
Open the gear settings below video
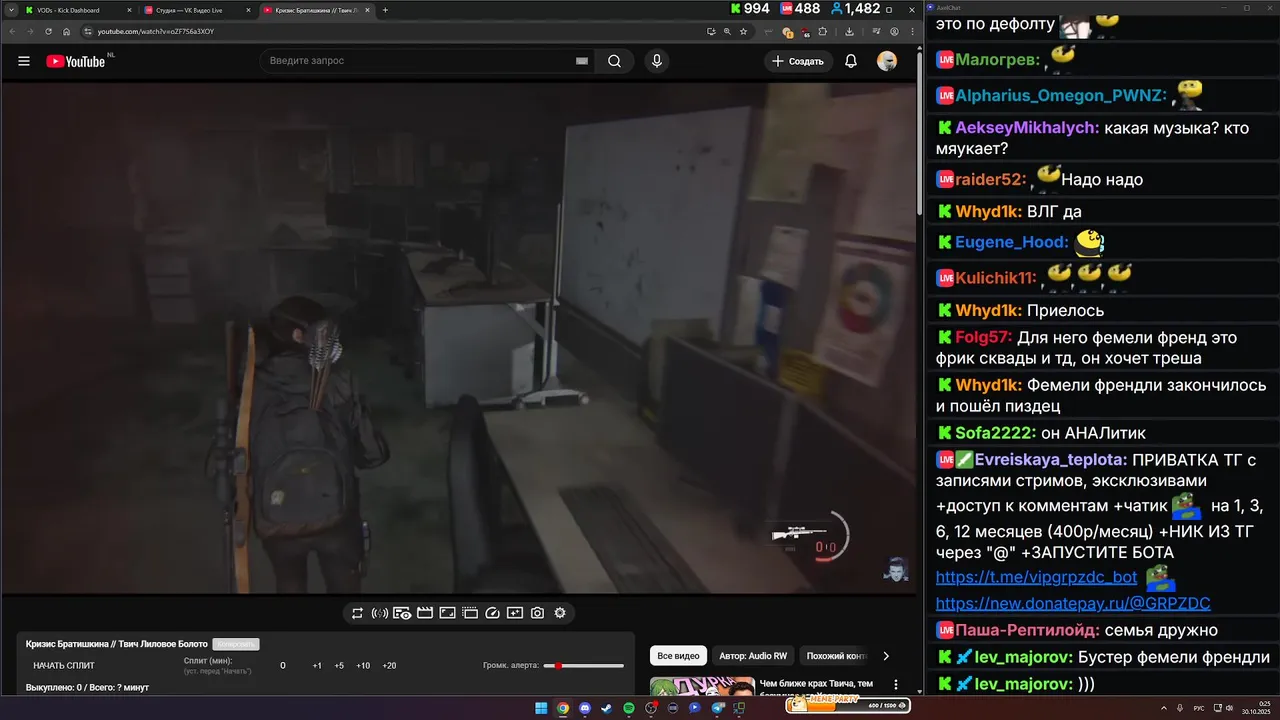560,613
